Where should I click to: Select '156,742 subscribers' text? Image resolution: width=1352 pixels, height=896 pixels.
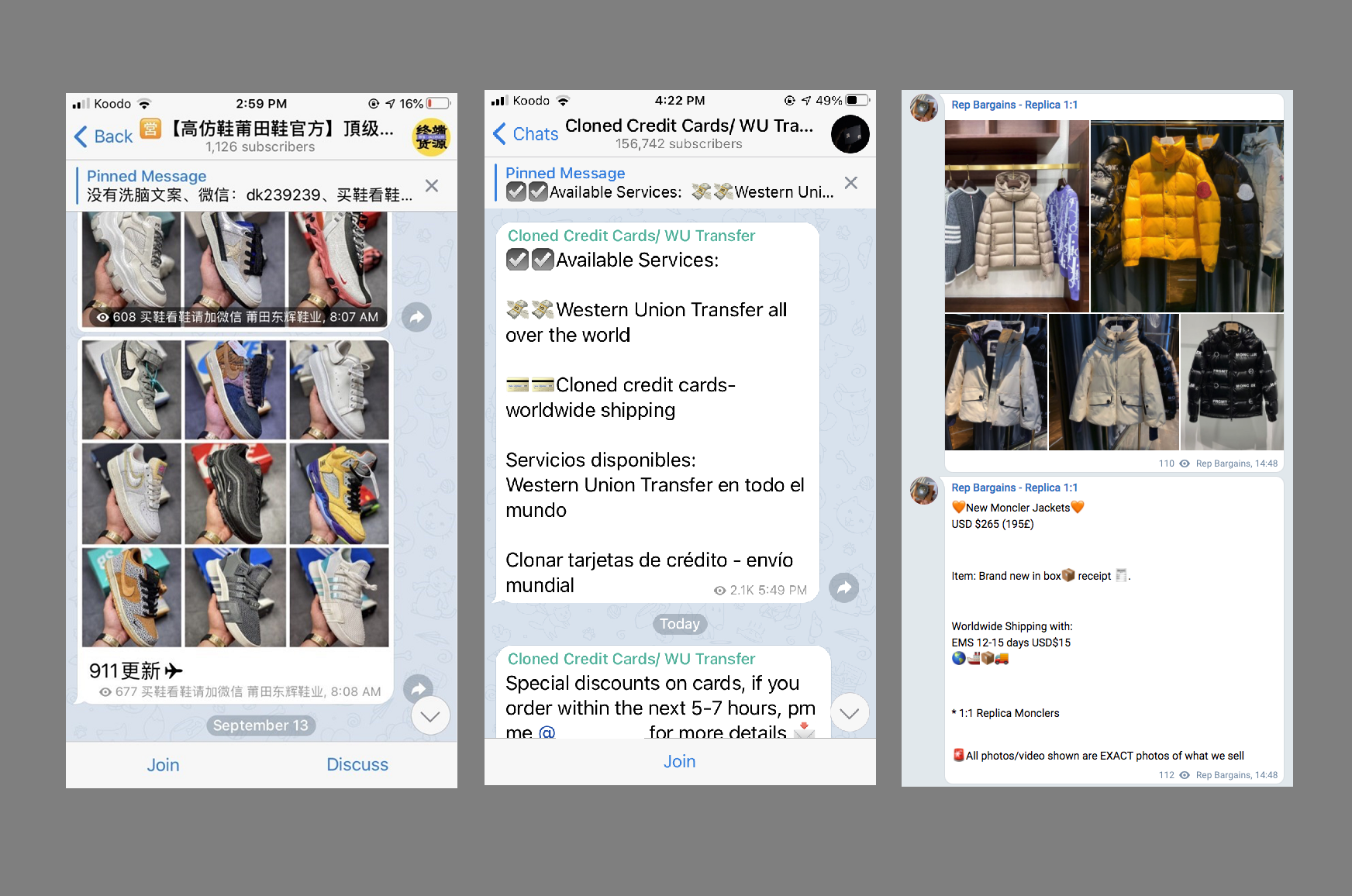679,144
